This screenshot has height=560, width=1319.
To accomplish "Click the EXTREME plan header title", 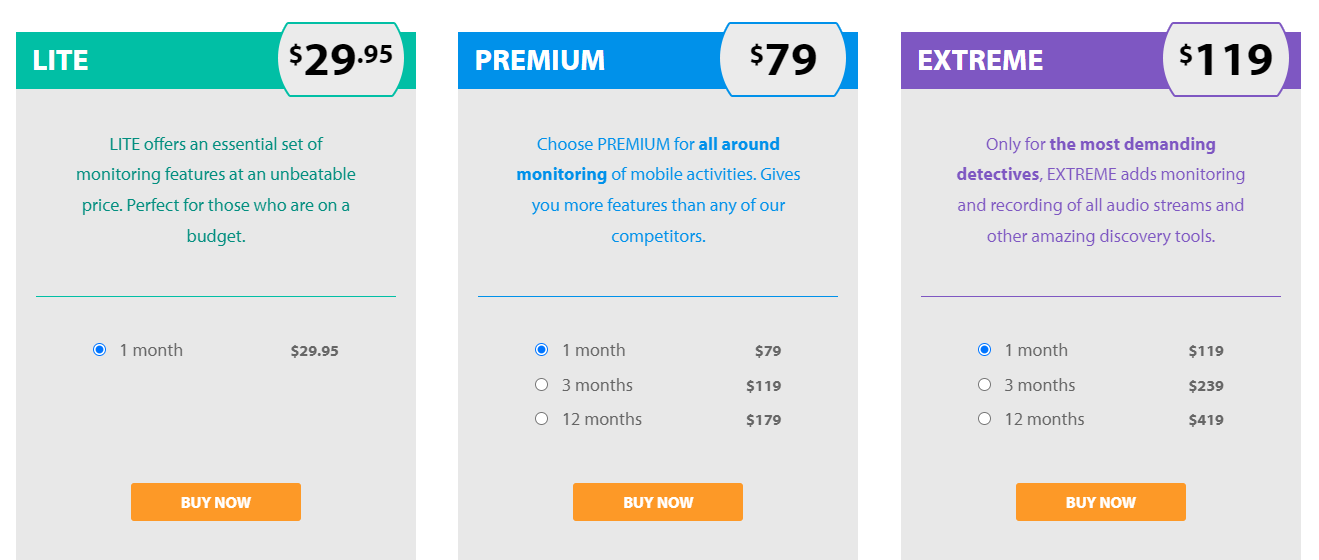I will coord(980,60).
